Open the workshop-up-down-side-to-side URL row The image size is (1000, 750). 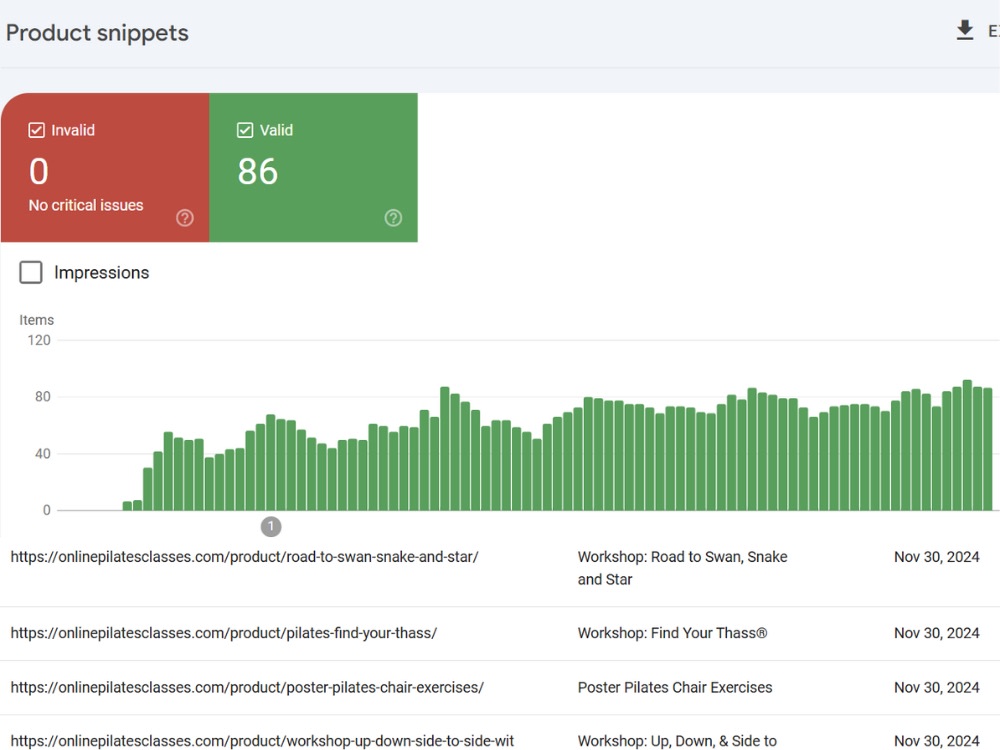click(500, 733)
